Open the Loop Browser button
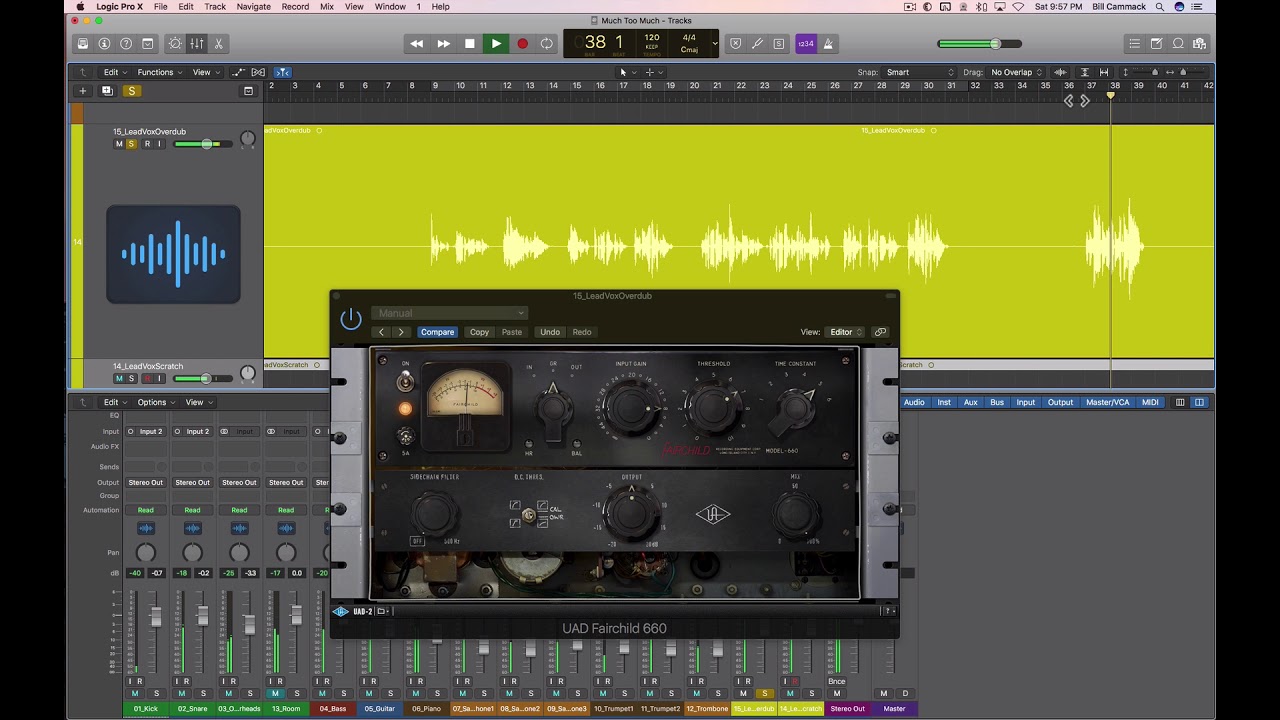 [x=1178, y=44]
